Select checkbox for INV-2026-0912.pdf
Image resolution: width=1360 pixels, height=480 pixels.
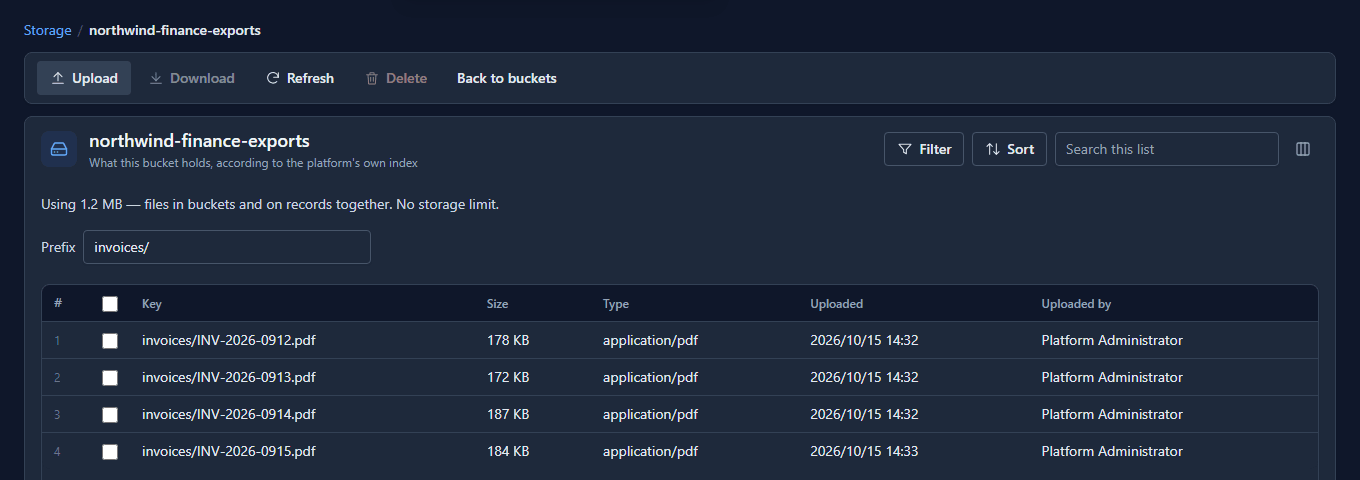point(110,341)
